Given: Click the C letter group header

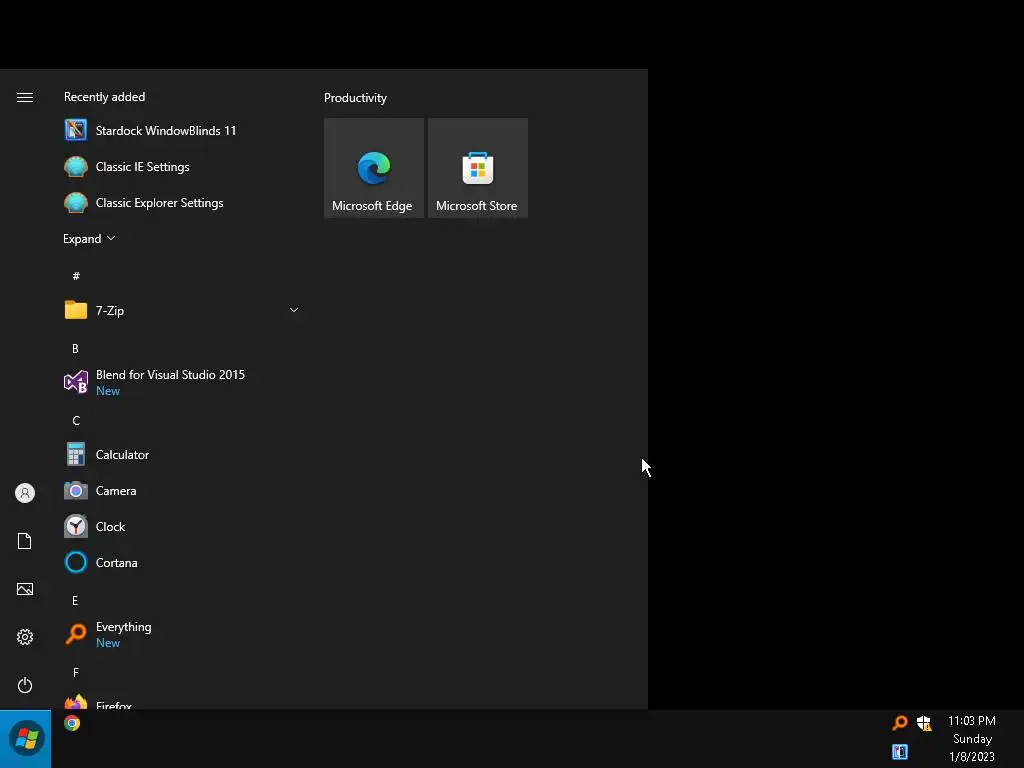Looking at the screenshot, I should point(76,421).
